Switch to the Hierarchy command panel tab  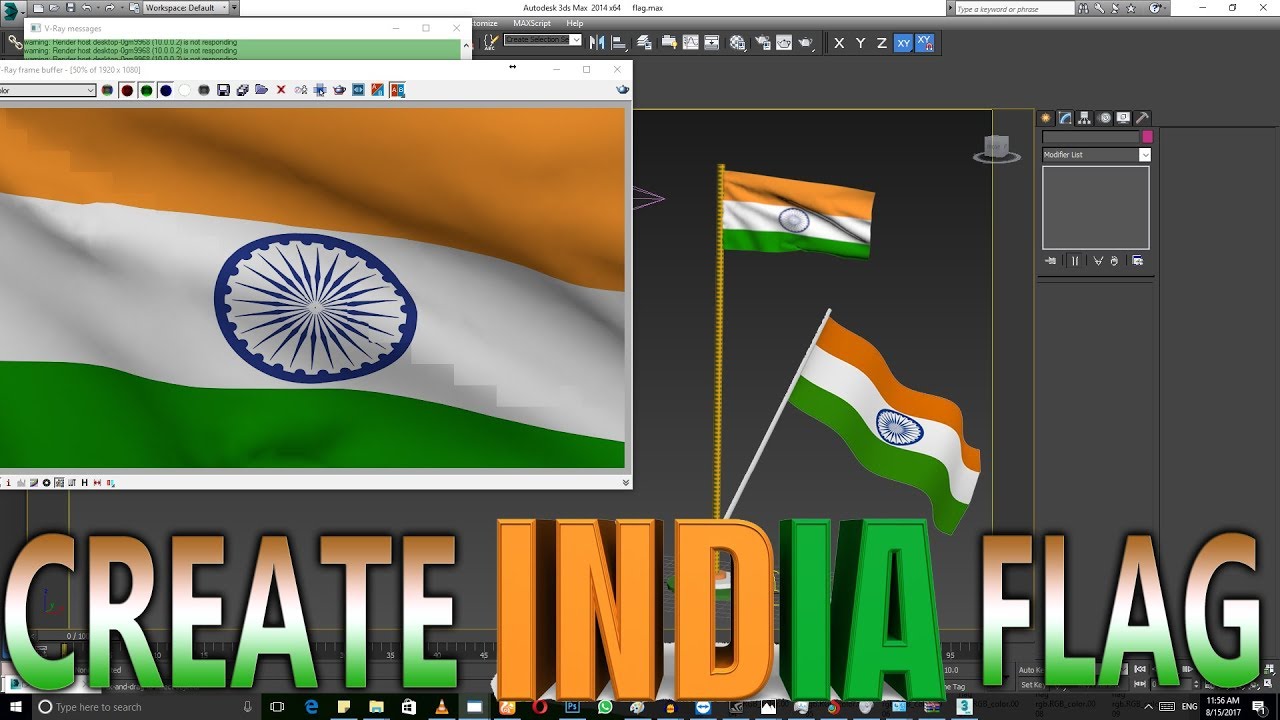point(1085,118)
